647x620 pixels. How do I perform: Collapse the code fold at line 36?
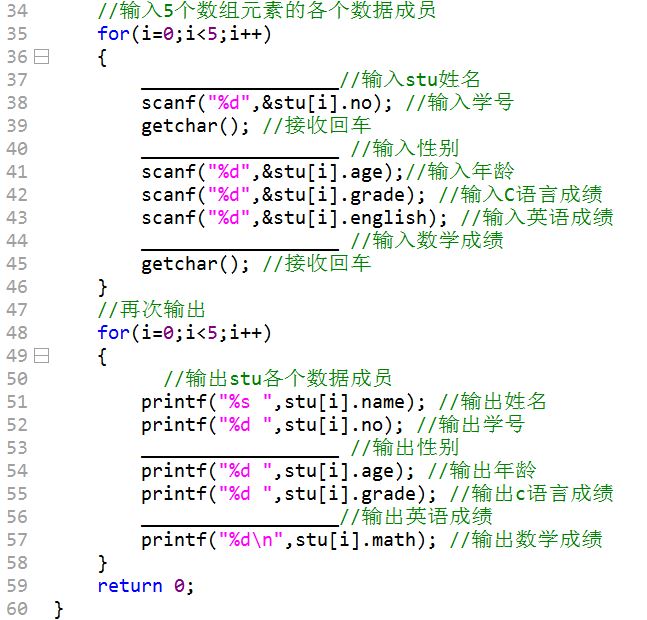[41, 57]
